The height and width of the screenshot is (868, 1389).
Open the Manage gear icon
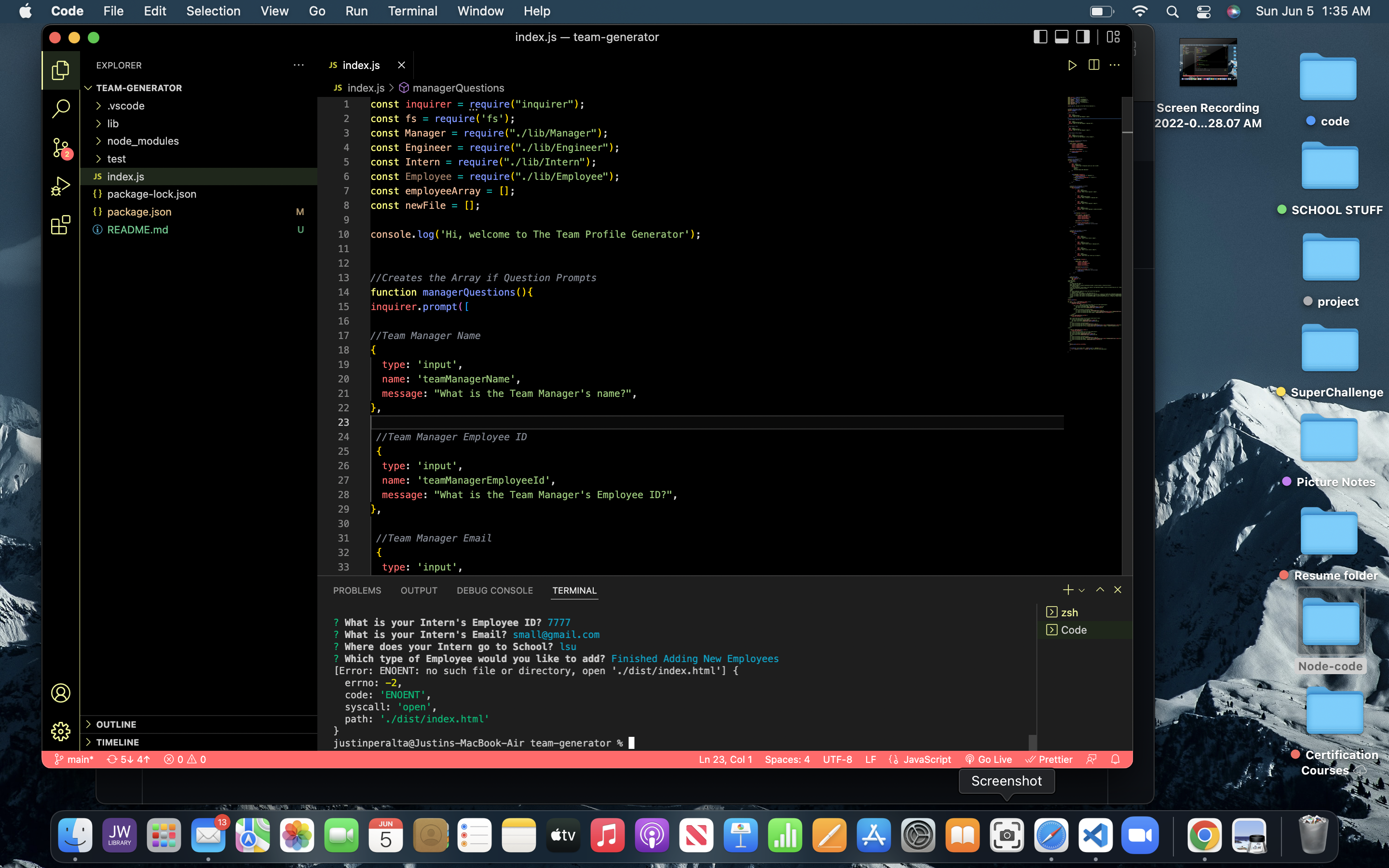click(x=60, y=732)
